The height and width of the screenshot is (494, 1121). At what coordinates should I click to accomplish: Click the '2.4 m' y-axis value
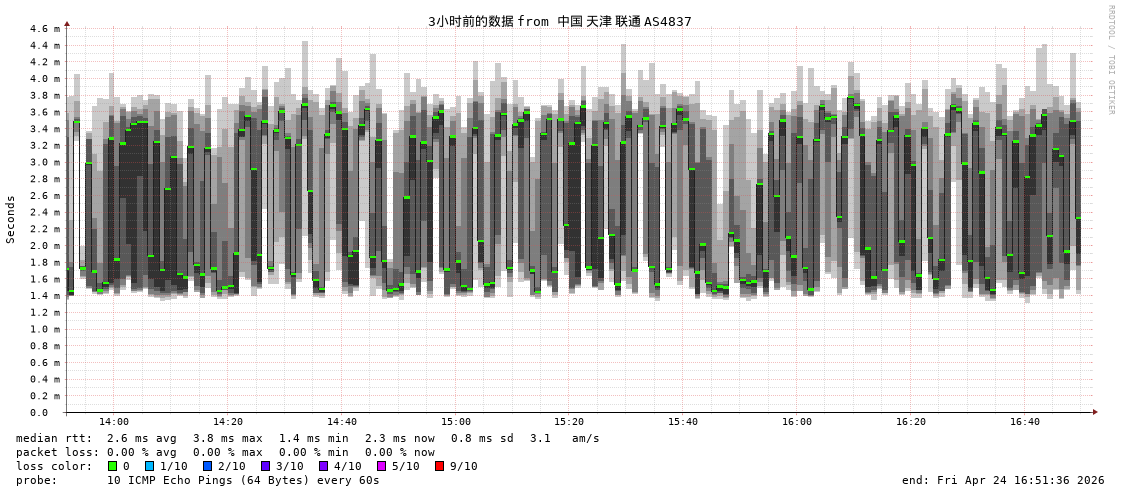45,212
